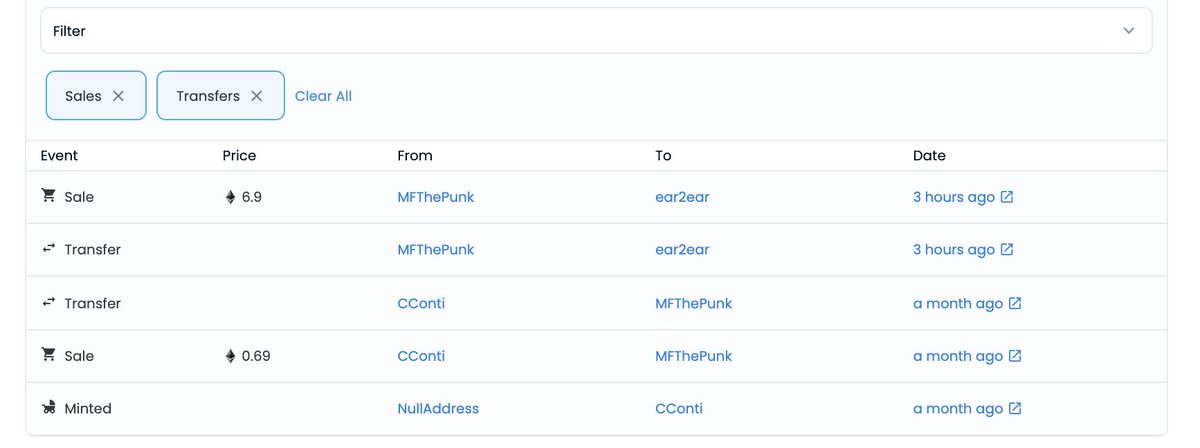The height and width of the screenshot is (448, 1200).
Task: Open MFThePunk in the To column of the second Transfer row
Action: [x=694, y=303]
